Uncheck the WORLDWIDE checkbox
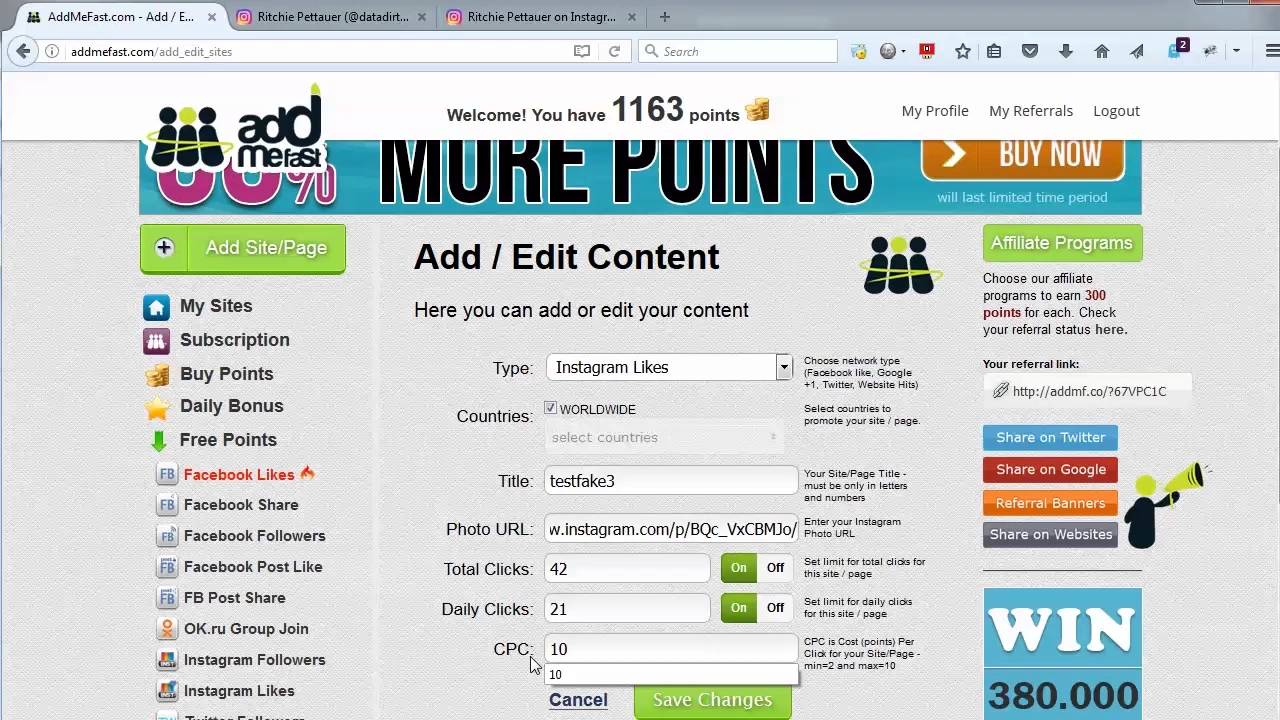The height and width of the screenshot is (720, 1280). (551, 408)
